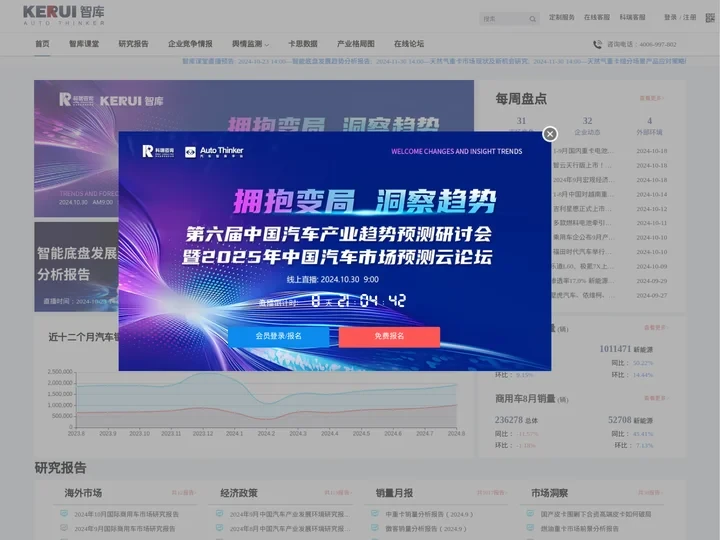Open the 销量月报 report count link
720x540 pixels.
(x=492, y=493)
